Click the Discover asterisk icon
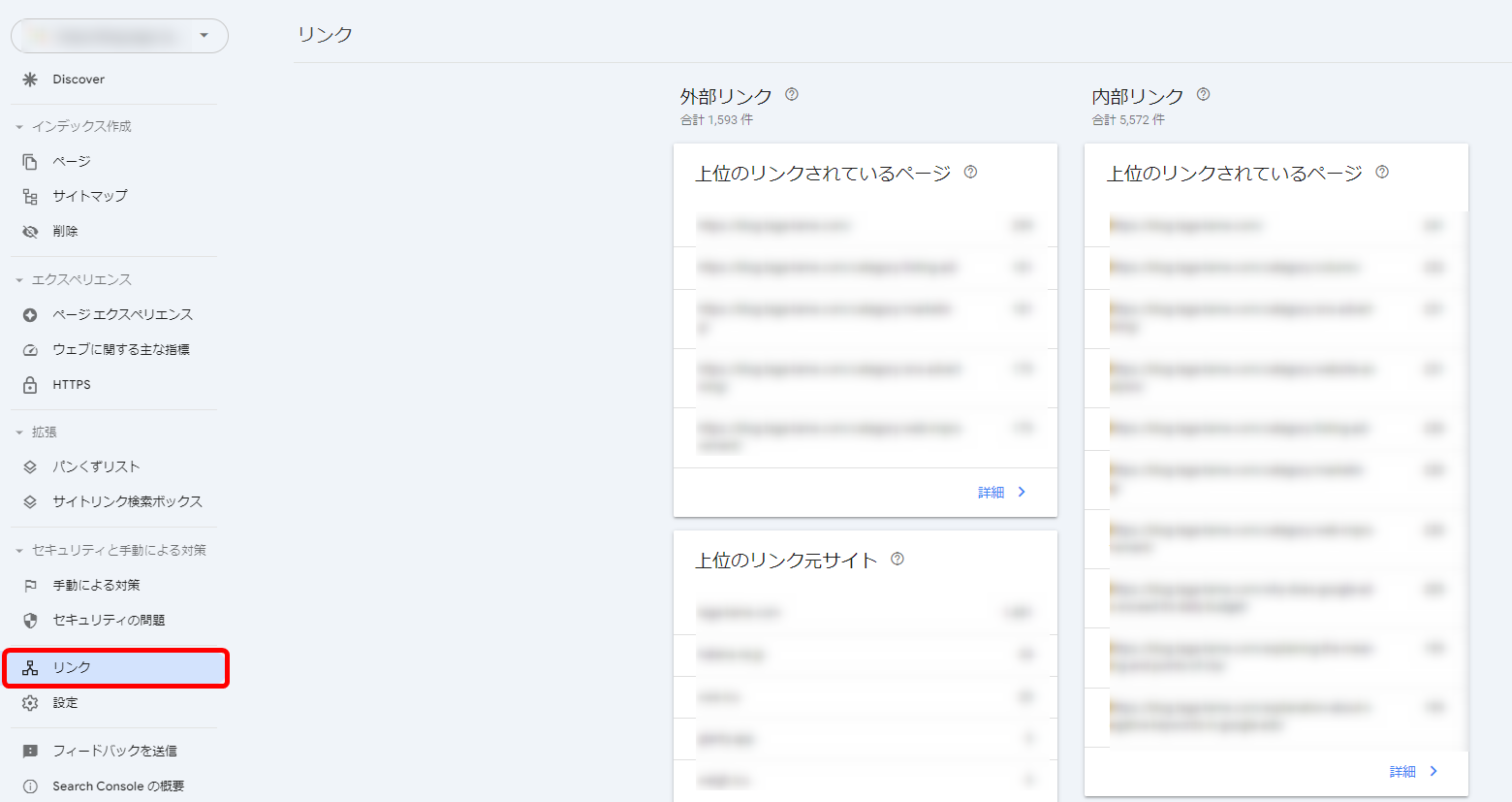1512x802 pixels. pyautogui.click(x=30, y=80)
